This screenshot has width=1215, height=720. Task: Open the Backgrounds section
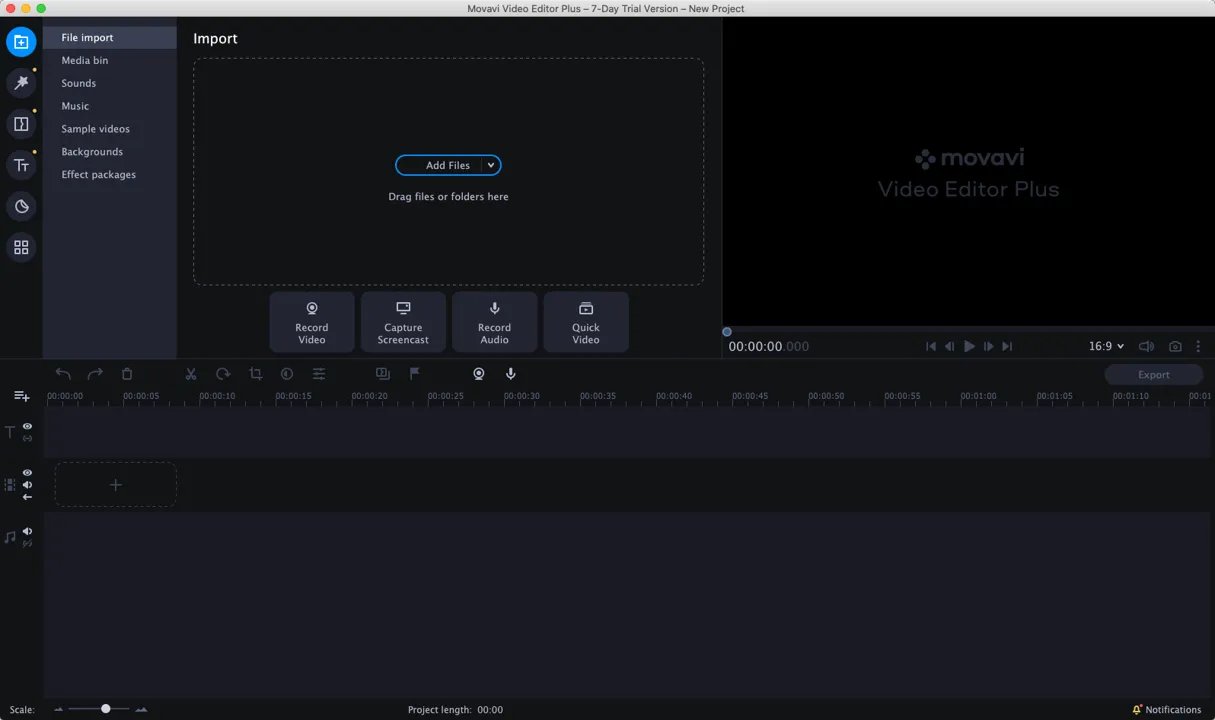[x=110, y=152]
